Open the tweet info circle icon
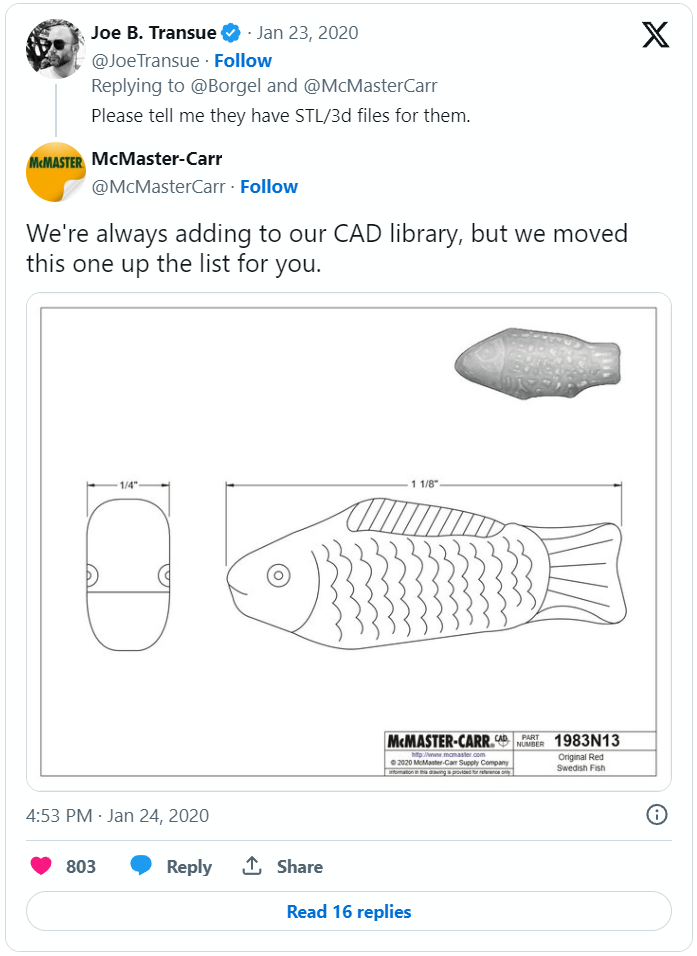Image resolution: width=697 pixels, height=956 pixels. coord(657,814)
